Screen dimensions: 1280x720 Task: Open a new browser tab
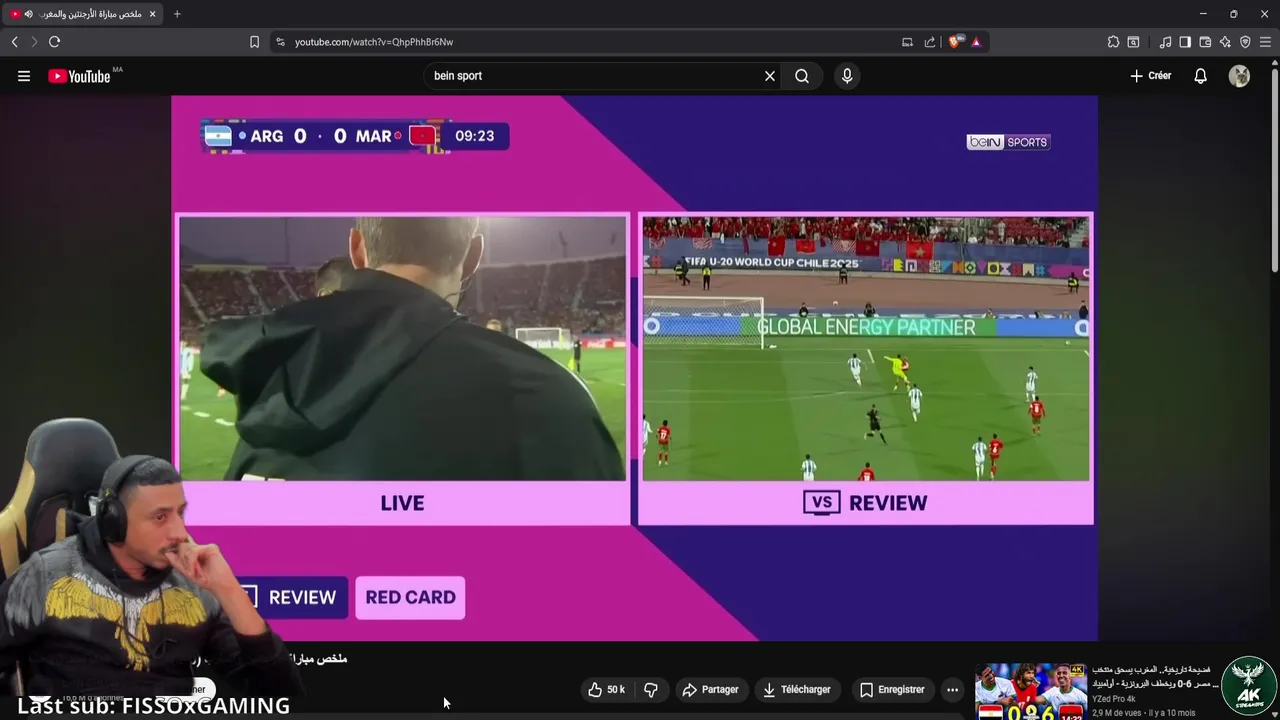[177, 14]
